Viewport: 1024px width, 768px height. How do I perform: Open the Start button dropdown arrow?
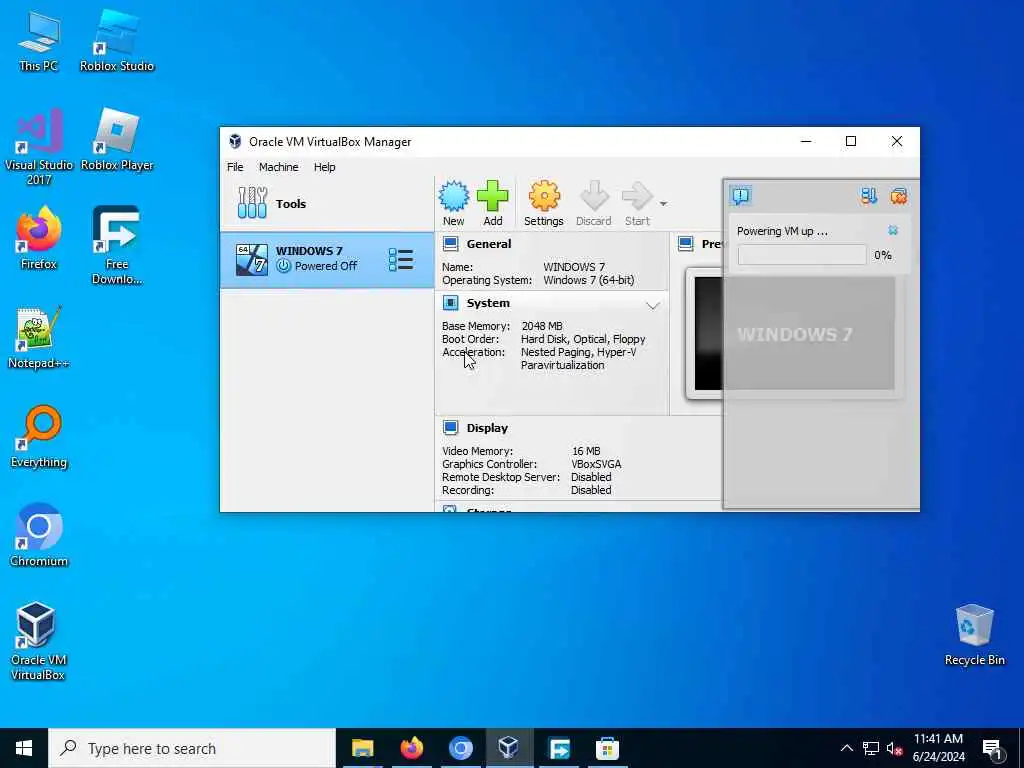tap(663, 204)
